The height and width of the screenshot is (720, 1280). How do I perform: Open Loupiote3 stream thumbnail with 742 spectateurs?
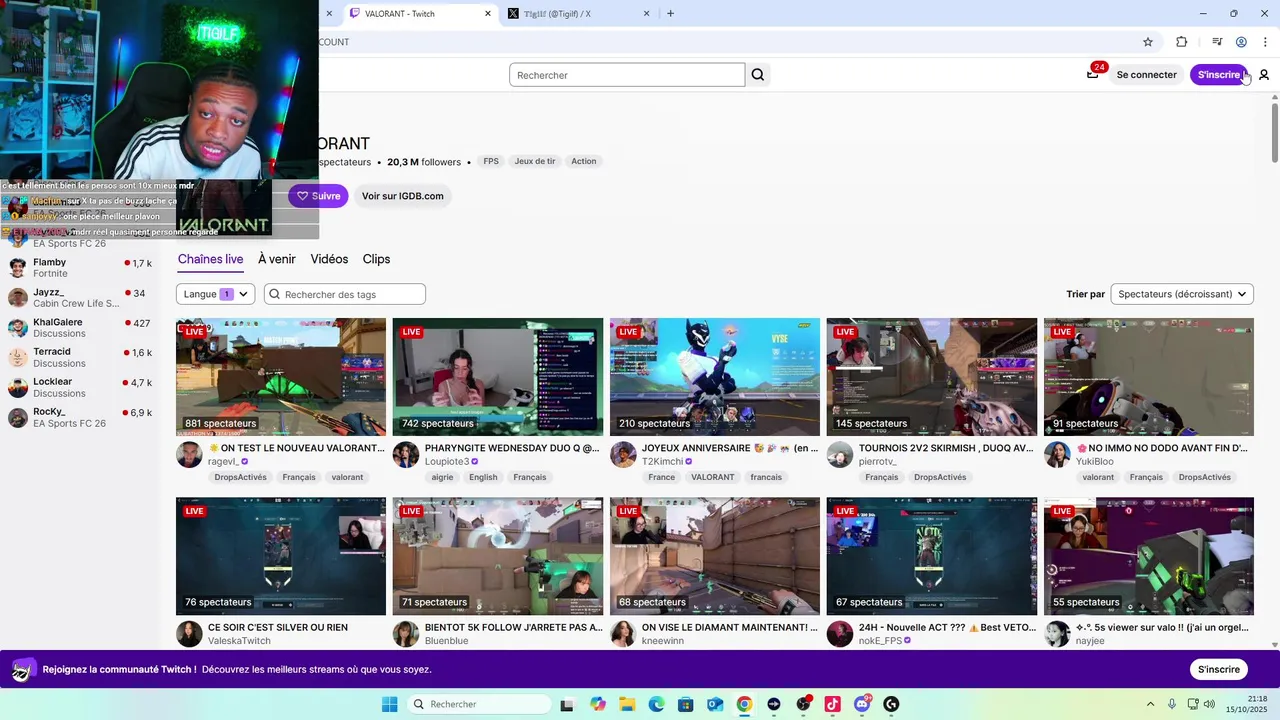click(498, 377)
